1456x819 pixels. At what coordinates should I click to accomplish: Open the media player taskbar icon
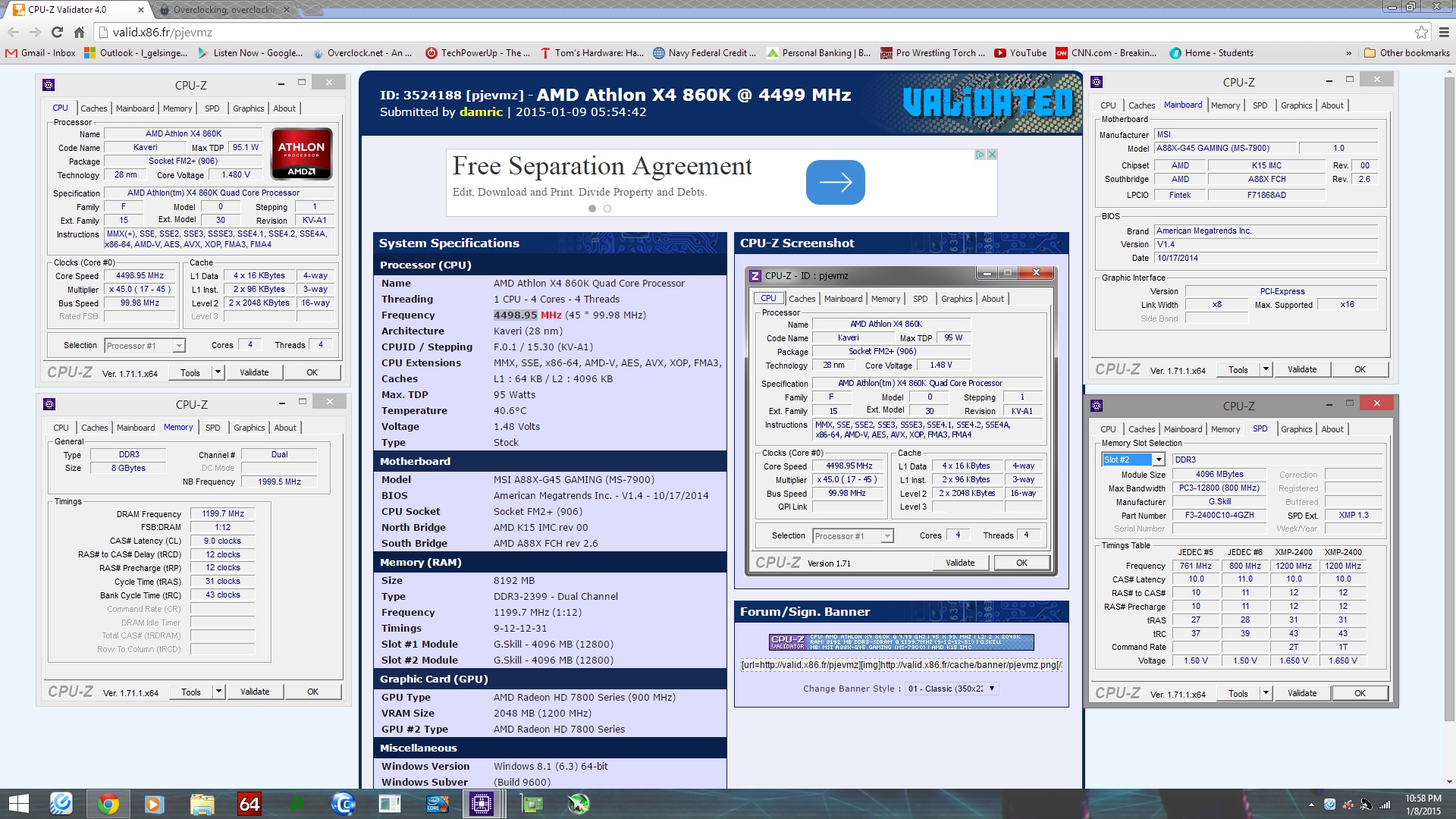(155, 804)
